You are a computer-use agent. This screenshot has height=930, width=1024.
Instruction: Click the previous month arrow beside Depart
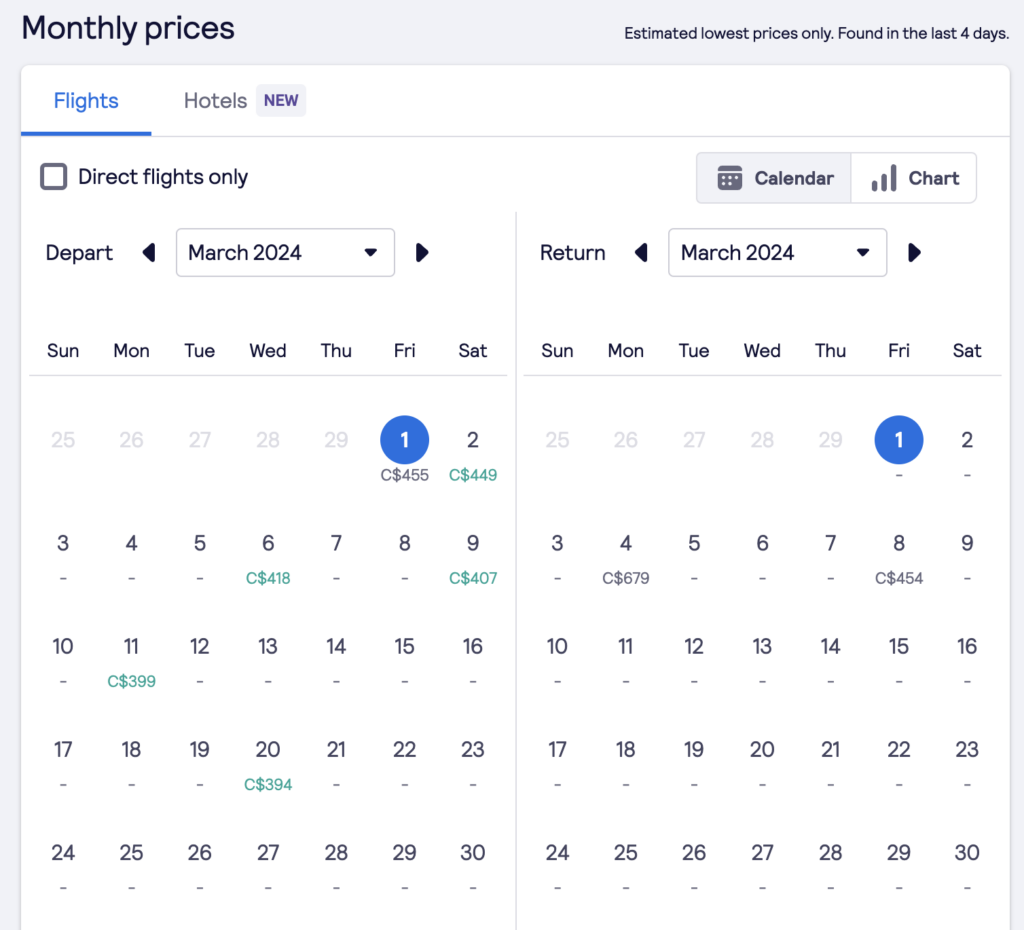tap(148, 252)
